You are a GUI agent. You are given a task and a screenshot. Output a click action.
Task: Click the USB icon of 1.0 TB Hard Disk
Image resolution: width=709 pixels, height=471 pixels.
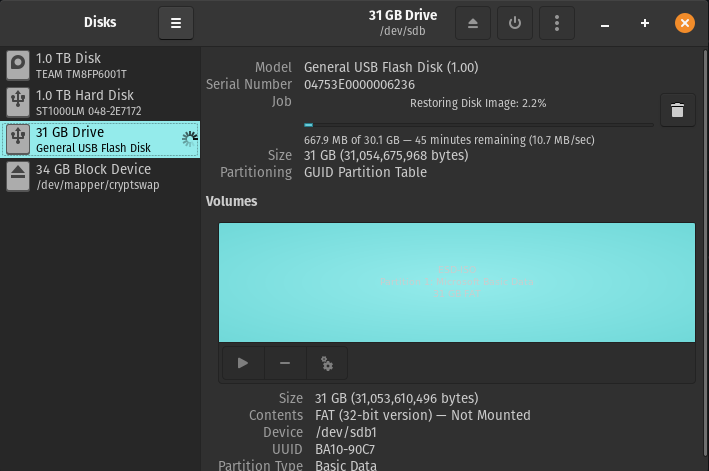18,103
